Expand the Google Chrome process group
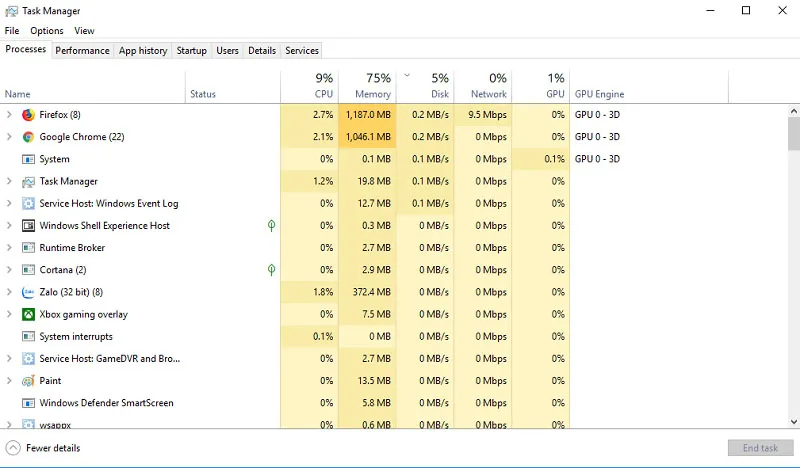 pyautogui.click(x=9, y=137)
